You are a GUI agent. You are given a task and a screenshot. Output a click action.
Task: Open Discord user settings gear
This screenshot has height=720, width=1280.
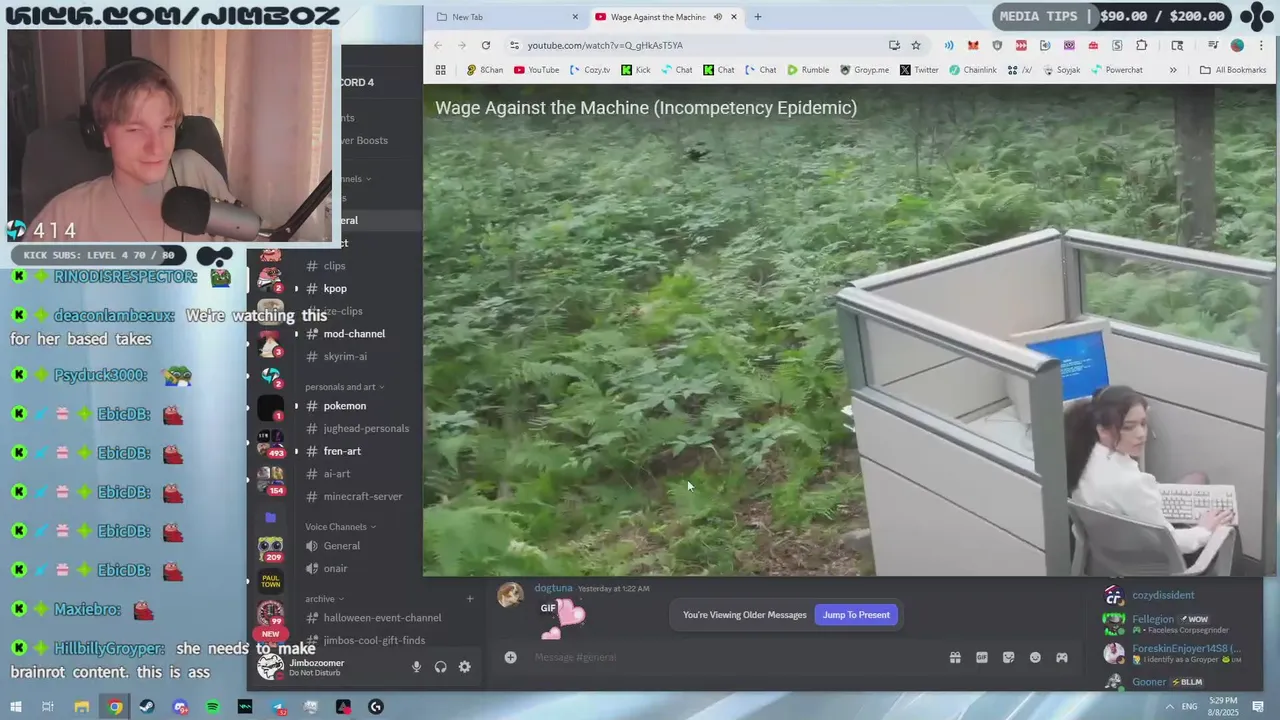464,667
